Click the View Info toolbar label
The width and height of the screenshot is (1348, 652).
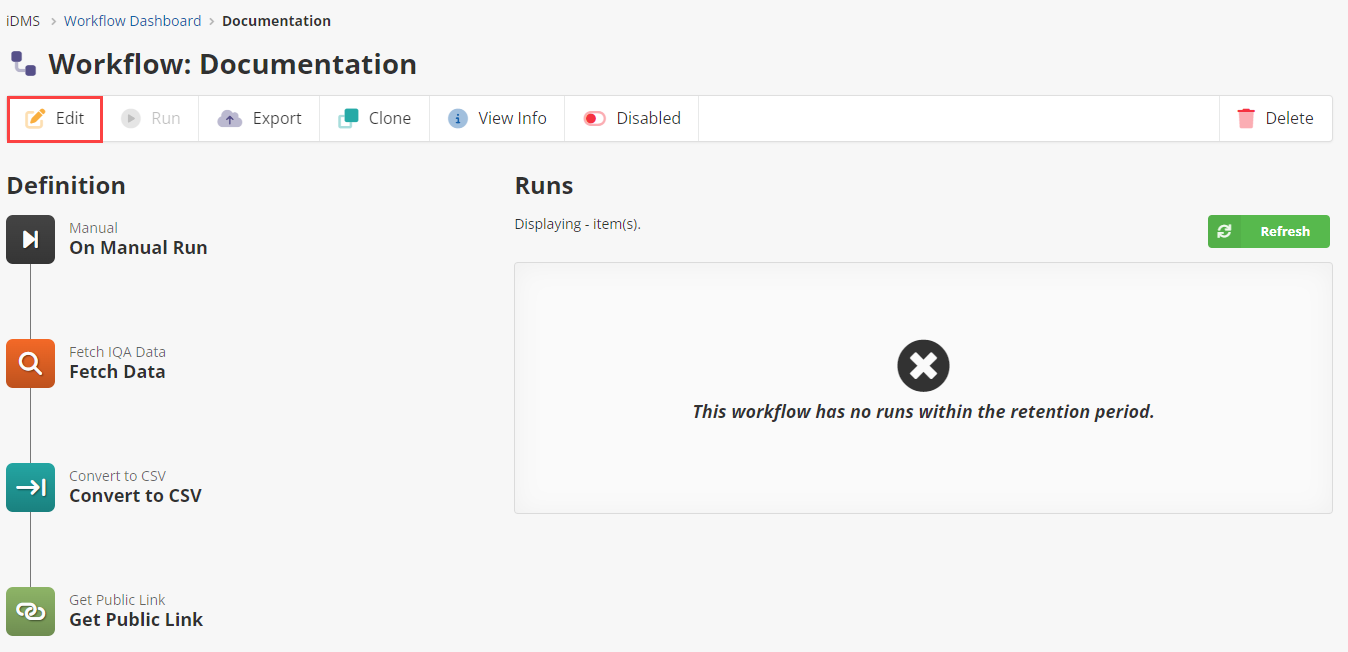(x=512, y=118)
